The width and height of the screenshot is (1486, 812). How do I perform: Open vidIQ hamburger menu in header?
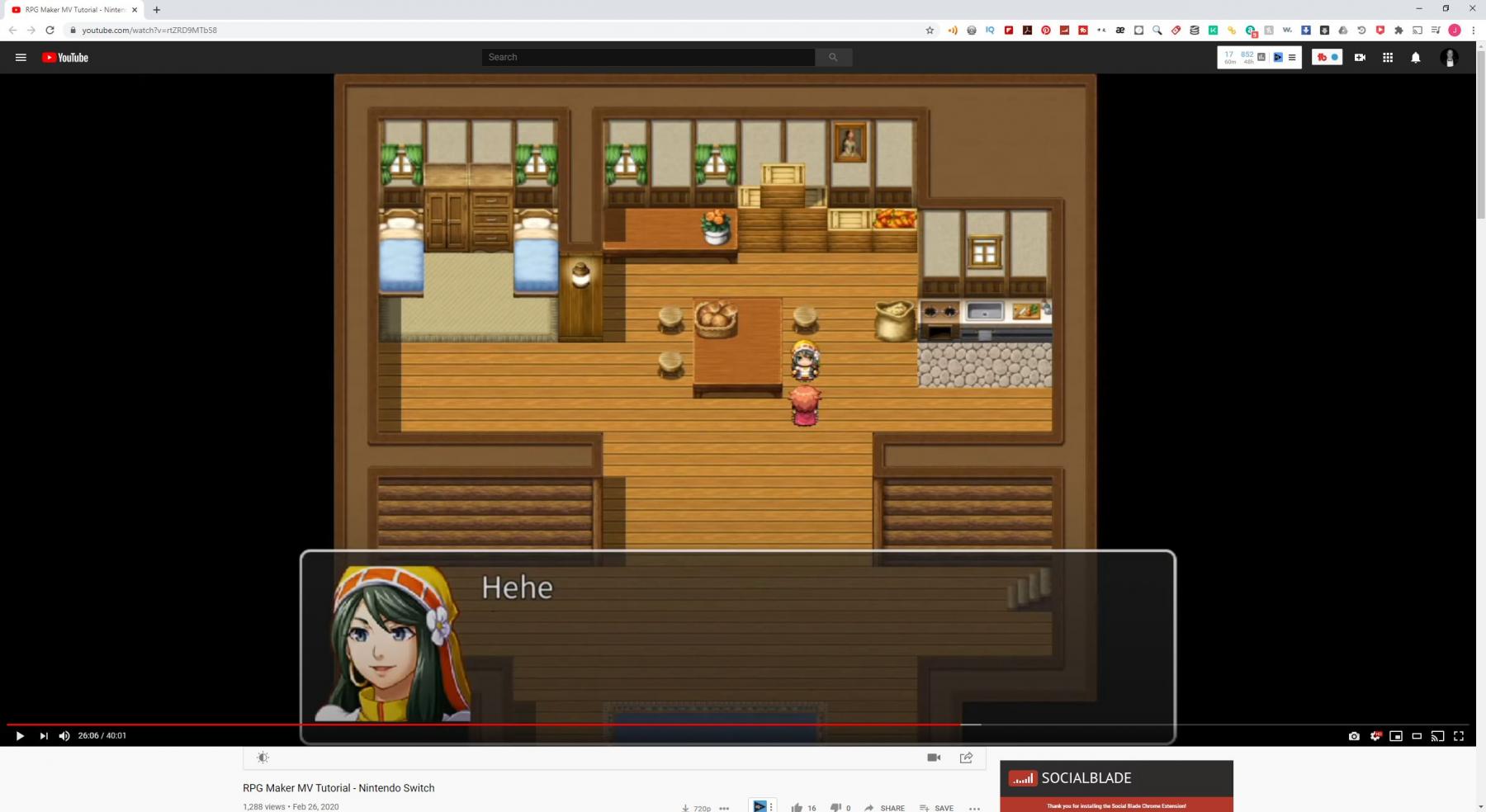[x=1292, y=58]
